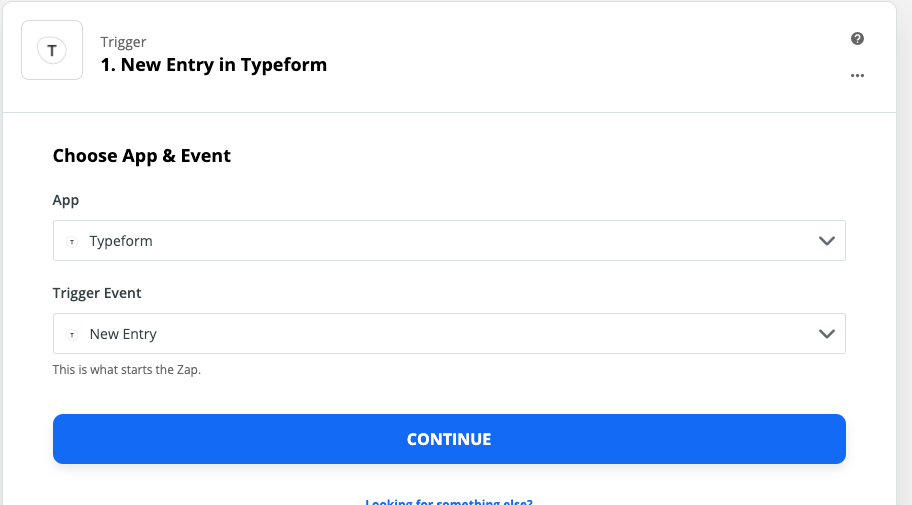Screen dimensions: 912x505
Task: Open the help question mark icon
Action: pyautogui.click(x=857, y=39)
